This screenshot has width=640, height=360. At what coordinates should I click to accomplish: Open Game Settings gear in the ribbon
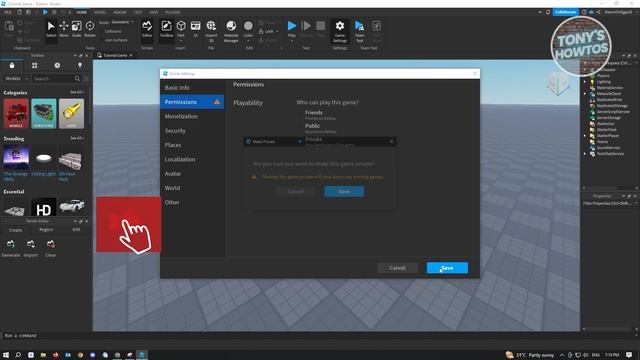tap(340, 30)
